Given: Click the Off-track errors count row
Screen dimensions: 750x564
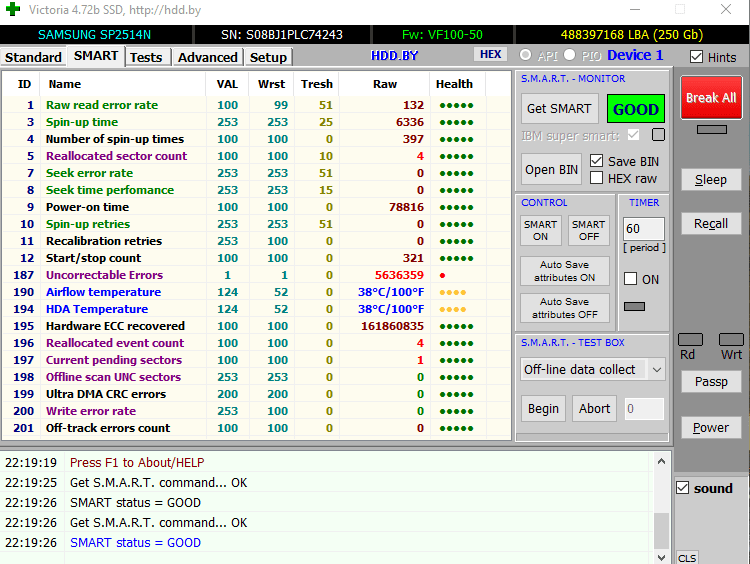Looking at the screenshot, I should pyautogui.click(x=257, y=428).
